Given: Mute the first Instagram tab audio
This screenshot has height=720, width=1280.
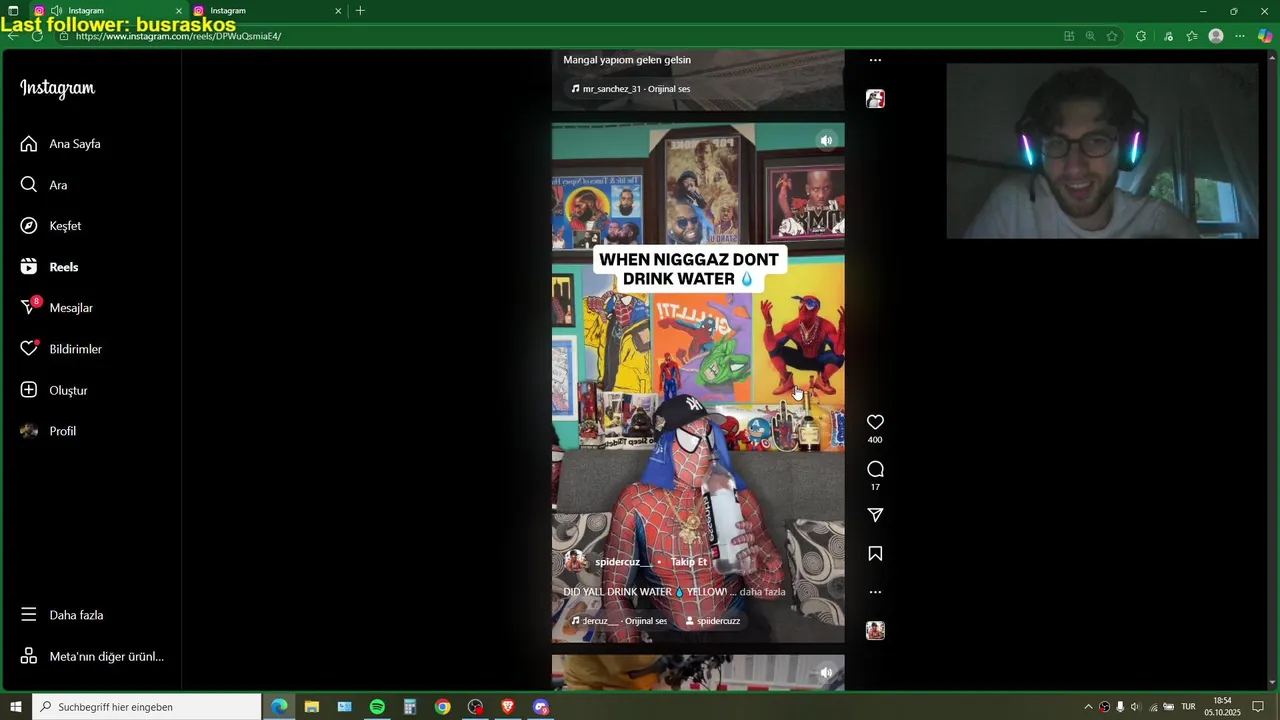Looking at the screenshot, I should 56,11.
